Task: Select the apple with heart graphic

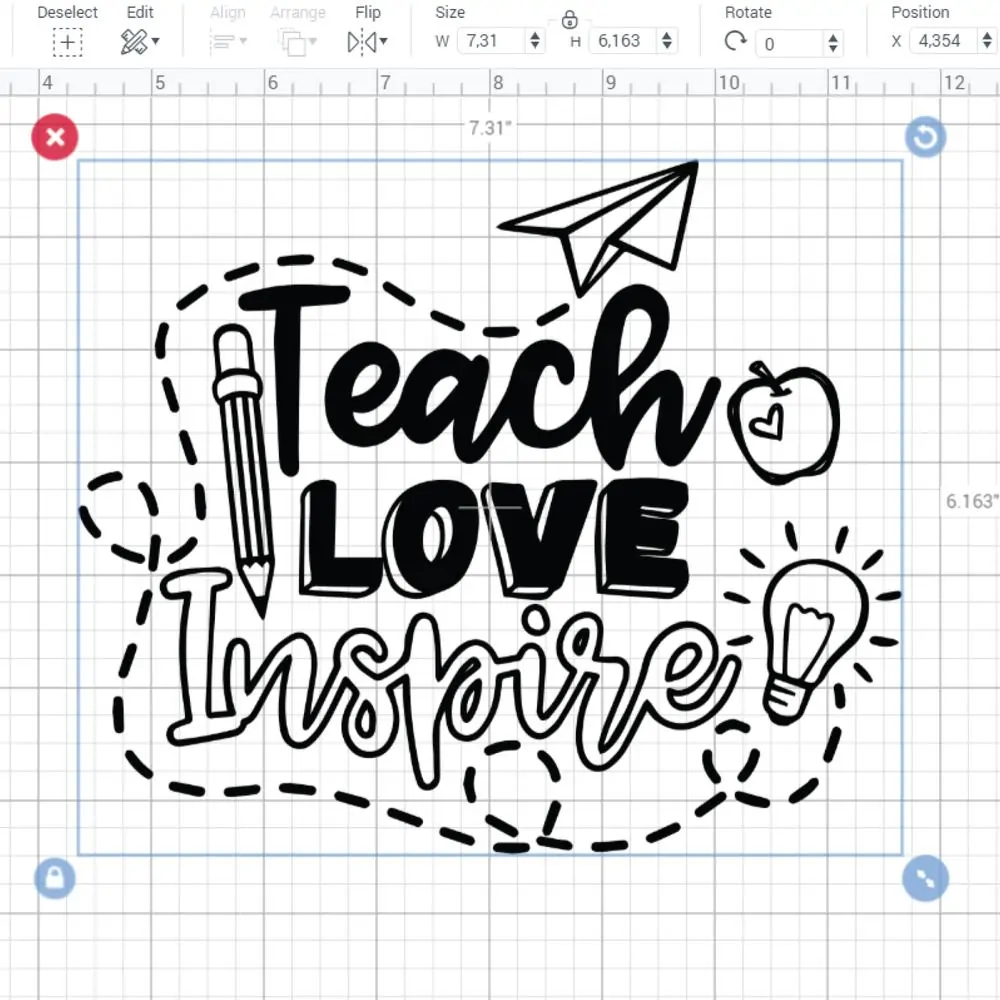Action: pos(783,422)
